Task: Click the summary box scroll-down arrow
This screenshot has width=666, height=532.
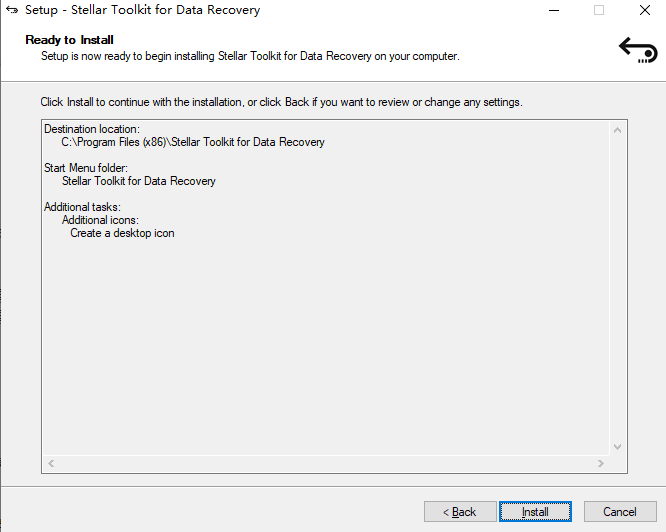Action: tap(618, 447)
